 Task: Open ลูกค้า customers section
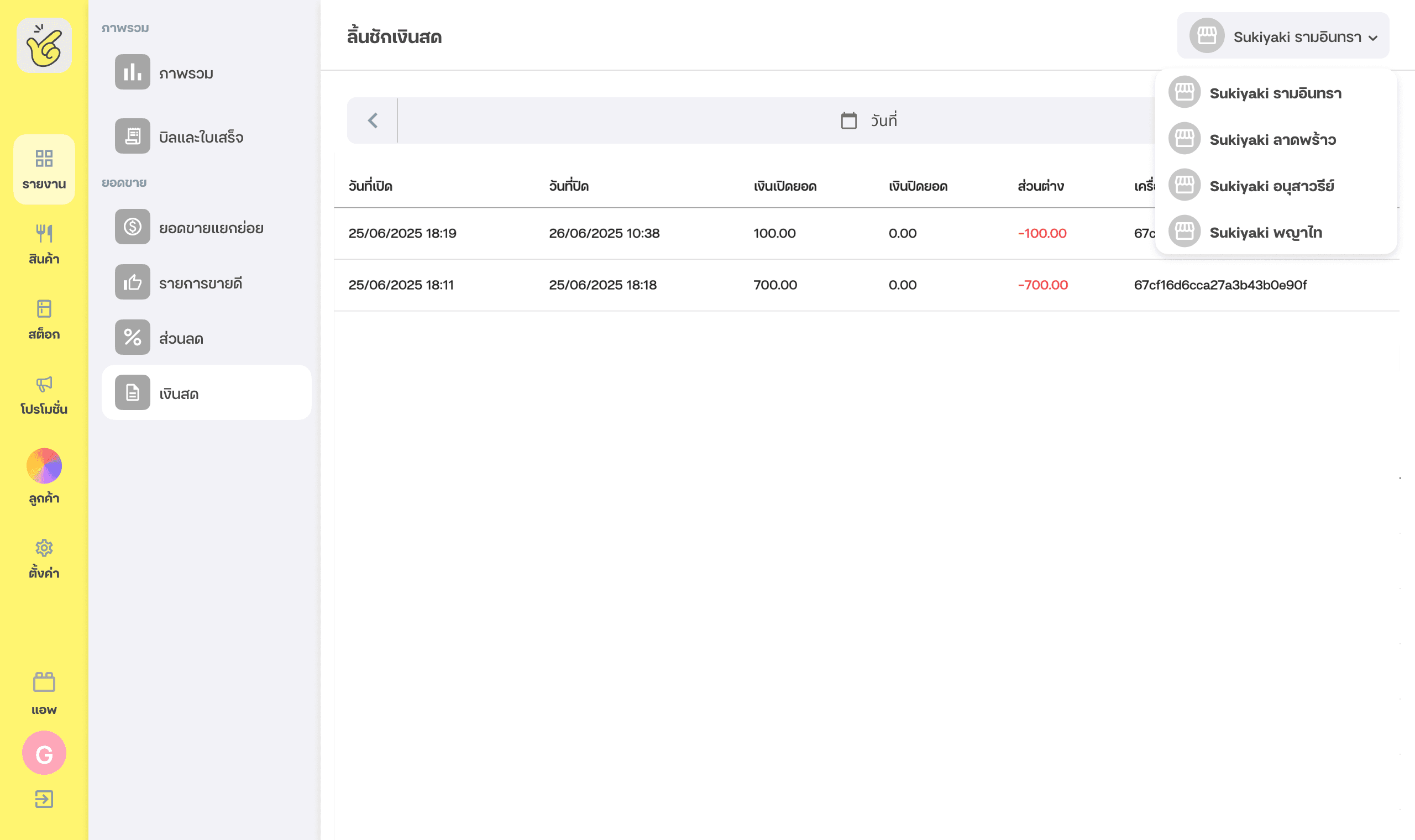[x=44, y=476]
